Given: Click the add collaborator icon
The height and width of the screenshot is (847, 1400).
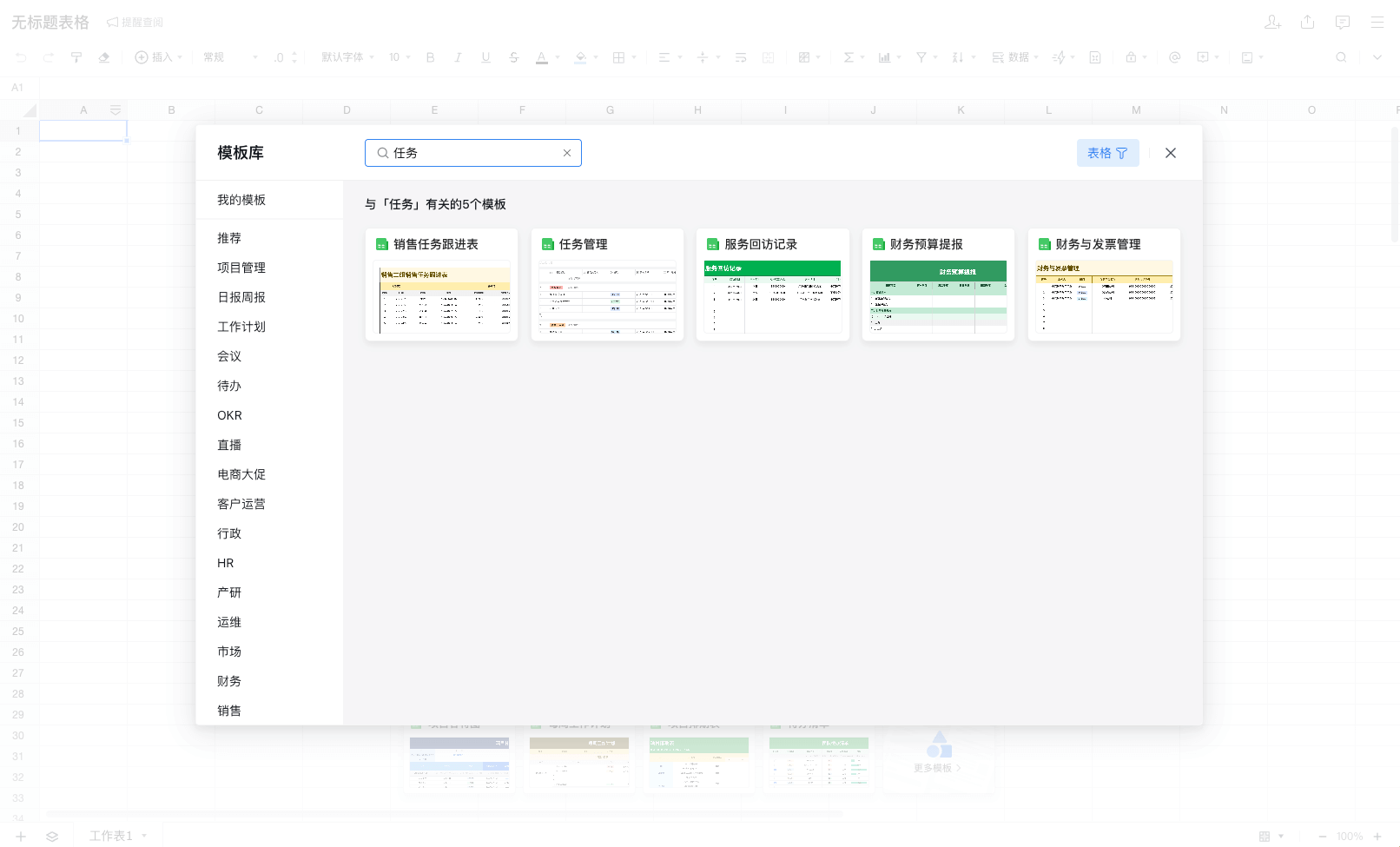Looking at the screenshot, I should click(1272, 23).
